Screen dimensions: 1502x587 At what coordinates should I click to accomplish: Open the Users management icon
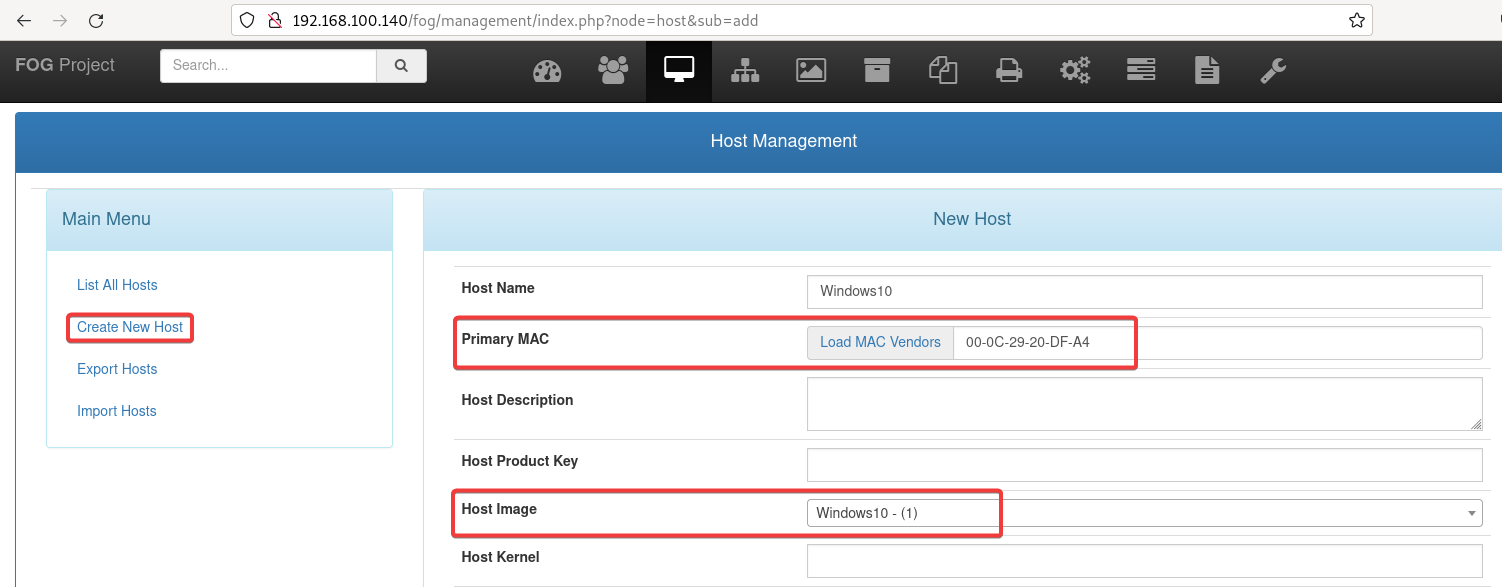coord(613,70)
